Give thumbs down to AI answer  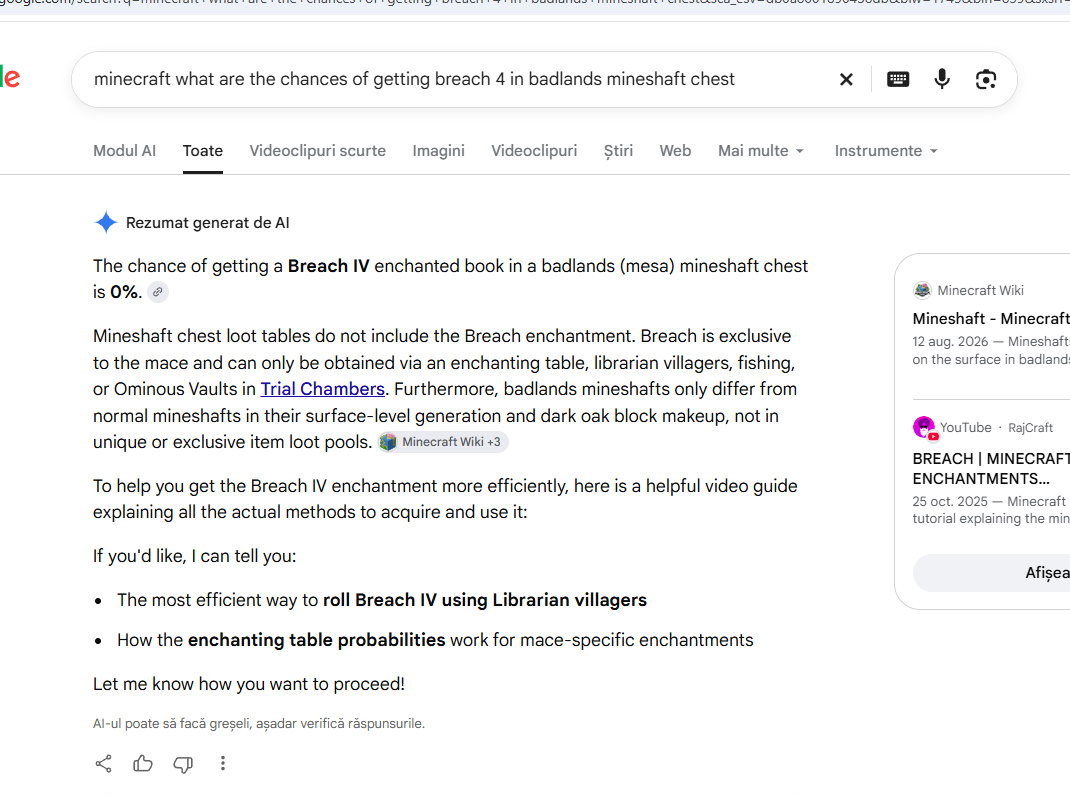coord(183,764)
